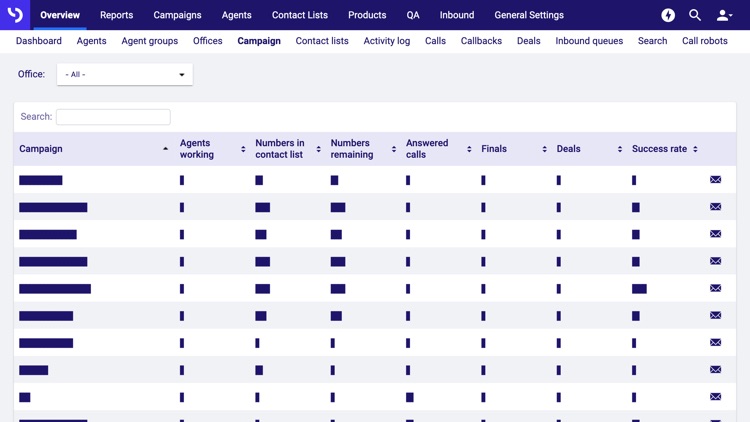Viewport: 750px width, 422px height.
Task: Click envelope icon in second campaign row
Action: tap(716, 207)
